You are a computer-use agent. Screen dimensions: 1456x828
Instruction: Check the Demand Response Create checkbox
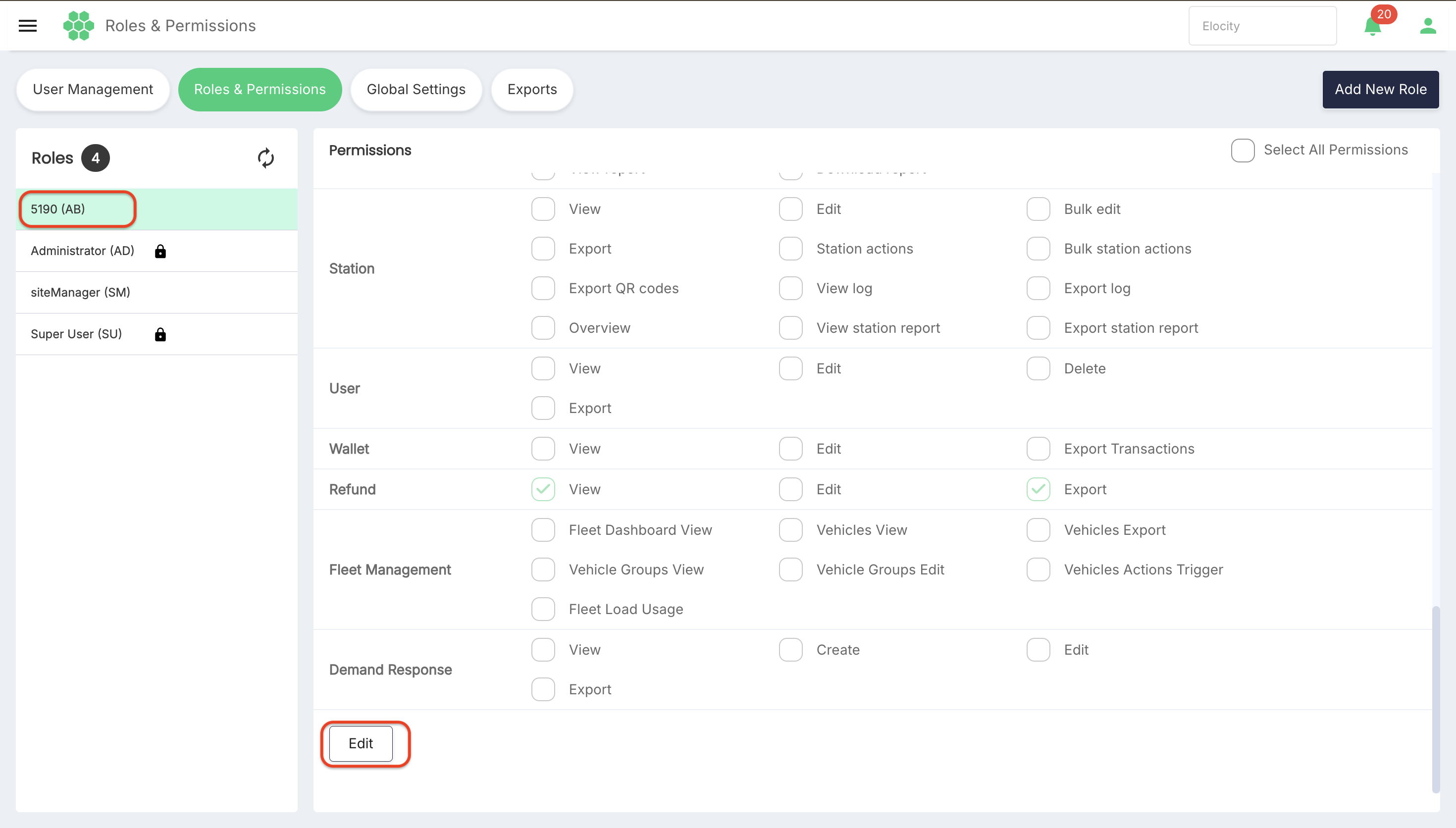tap(791, 650)
